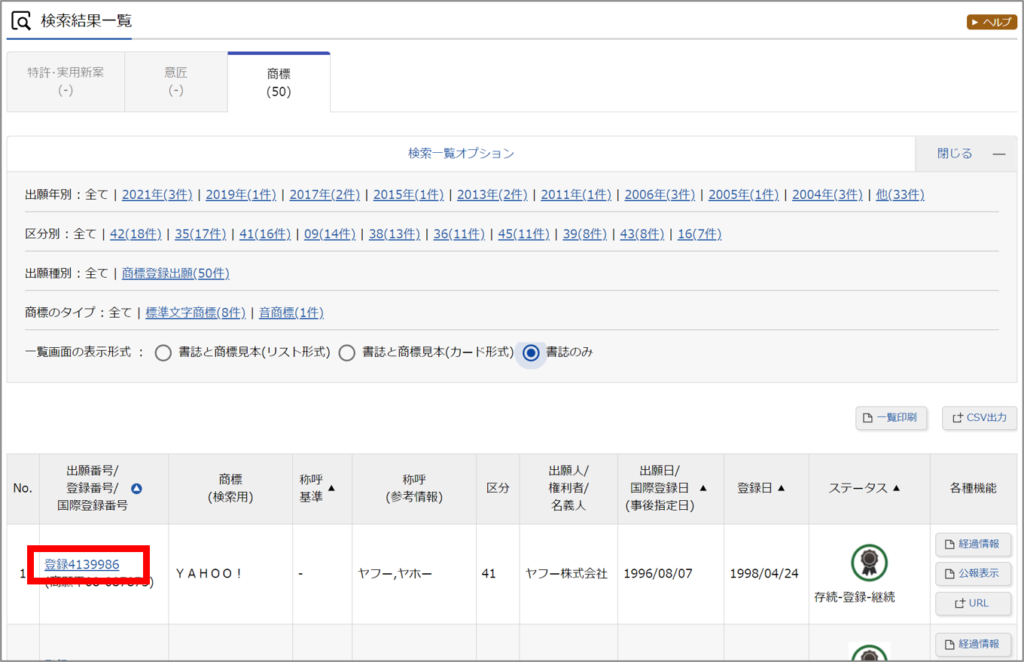Image resolution: width=1024 pixels, height=662 pixels.
Task: Filter by class 16(7件)
Action: tap(699, 234)
